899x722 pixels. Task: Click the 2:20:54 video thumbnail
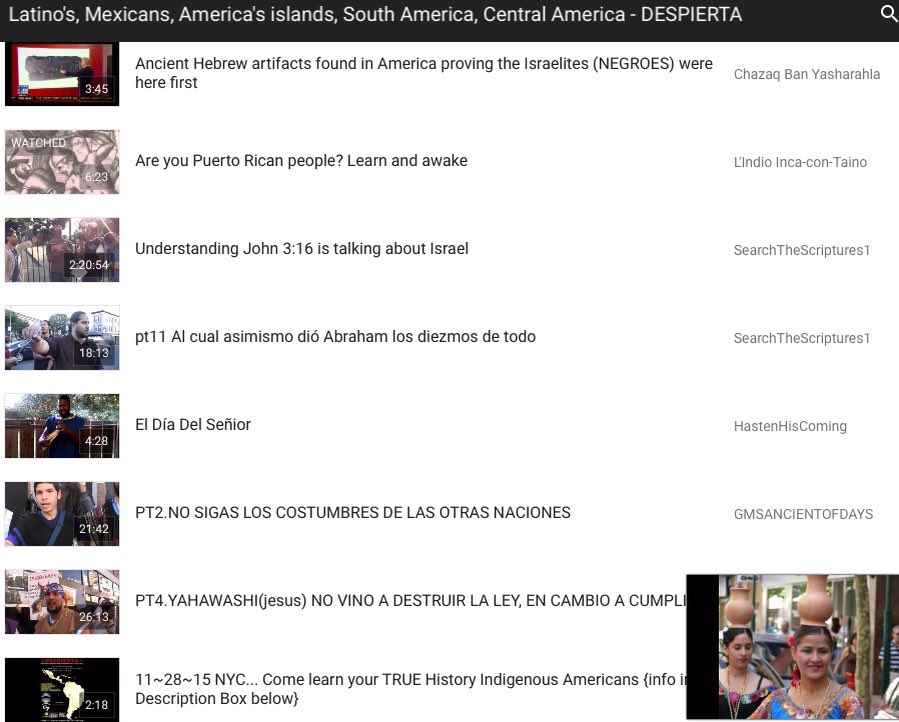[x=61, y=250]
